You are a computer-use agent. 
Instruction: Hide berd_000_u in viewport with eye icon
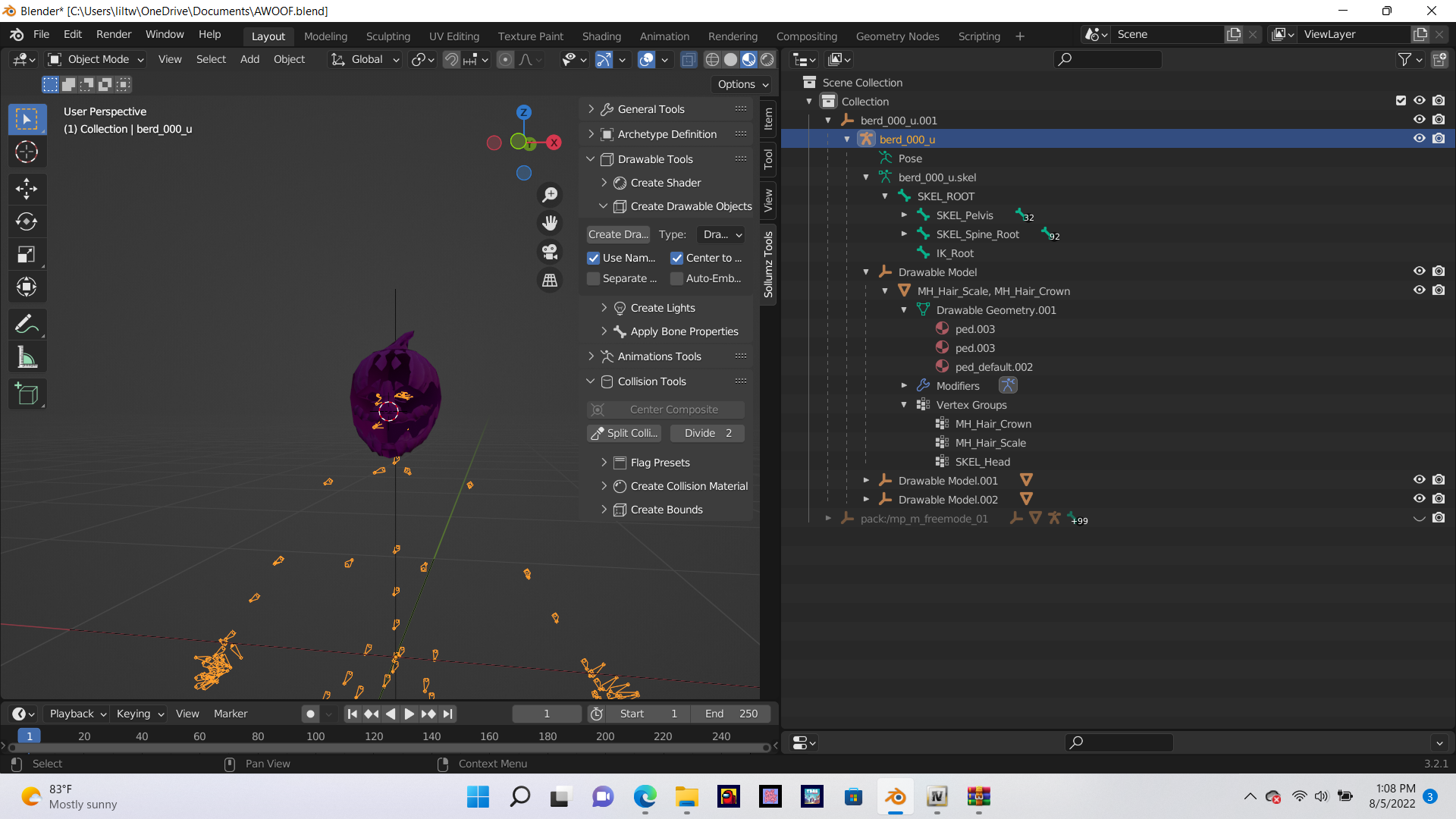[1419, 139]
